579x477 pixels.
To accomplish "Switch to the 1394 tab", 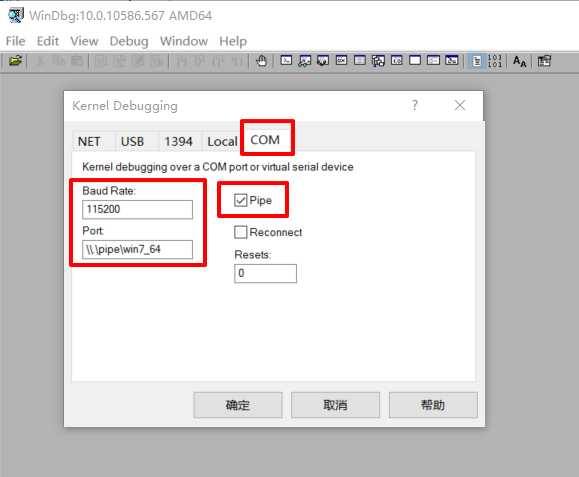I will [x=179, y=141].
